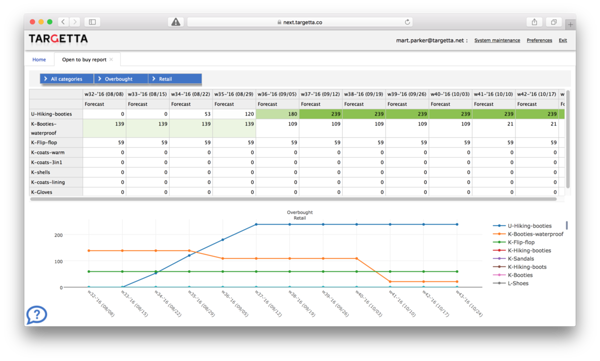
Task: Switch to the Home tab
Action: point(39,59)
